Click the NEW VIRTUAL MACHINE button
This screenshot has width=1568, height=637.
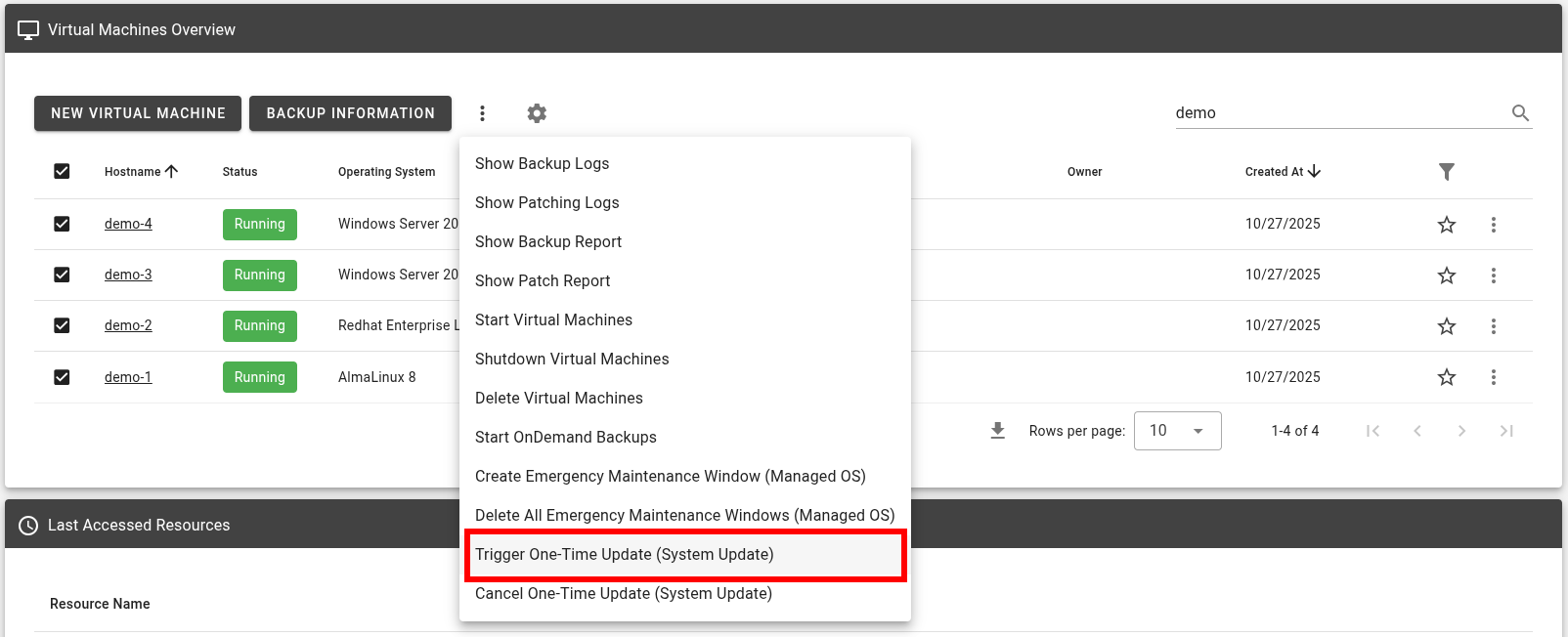138,113
